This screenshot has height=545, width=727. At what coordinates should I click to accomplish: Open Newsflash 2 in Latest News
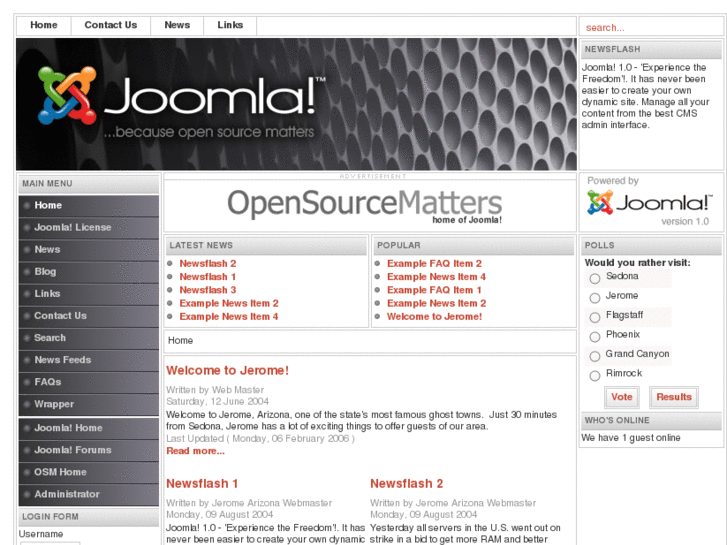tap(208, 263)
